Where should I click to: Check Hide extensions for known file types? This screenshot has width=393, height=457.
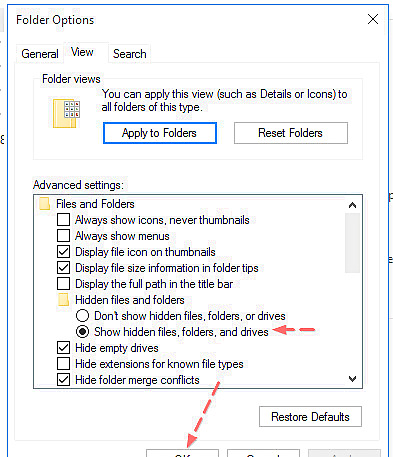coord(63,364)
